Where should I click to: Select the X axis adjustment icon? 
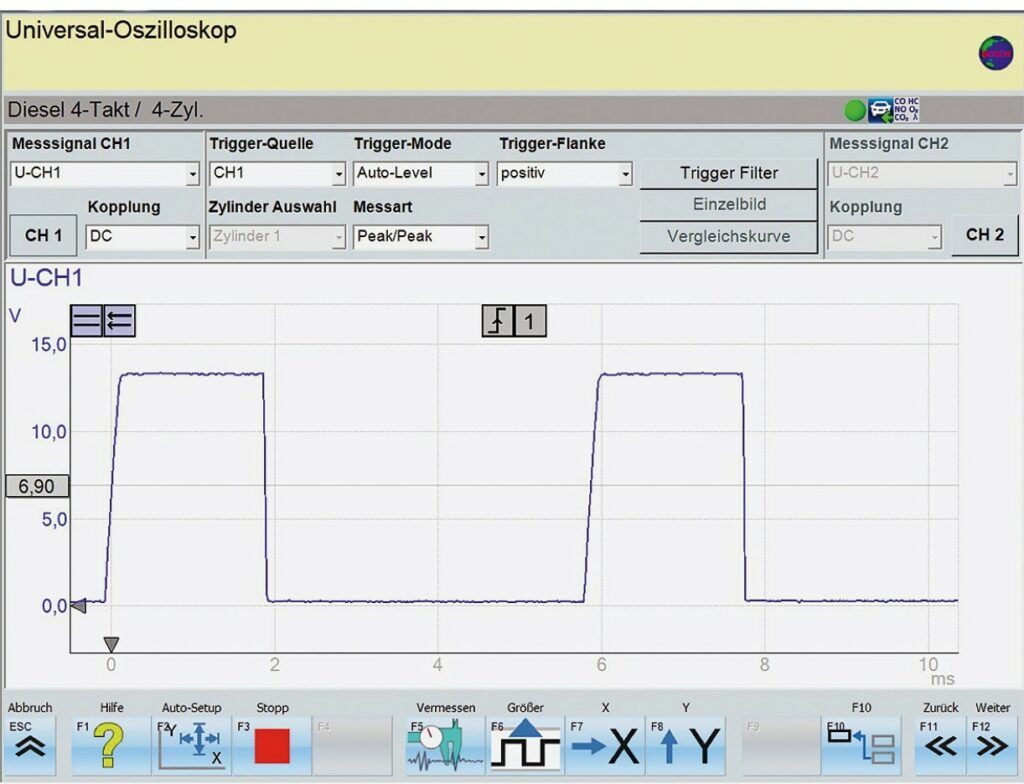point(606,745)
